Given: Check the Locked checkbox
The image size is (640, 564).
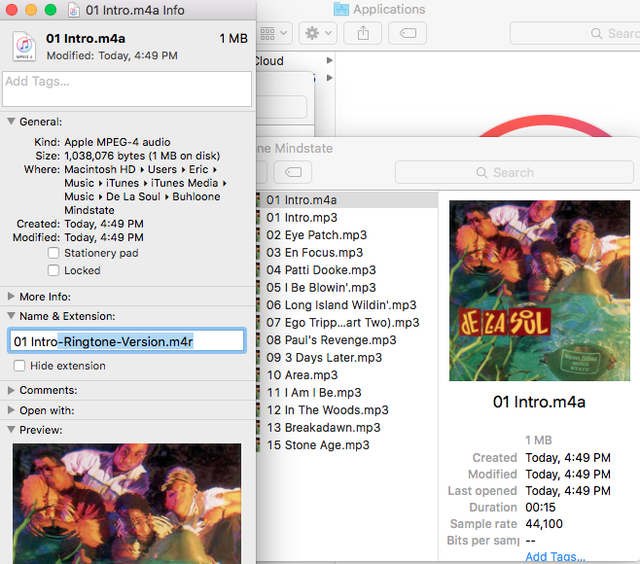Looking at the screenshot, I should tap(54, 270).
